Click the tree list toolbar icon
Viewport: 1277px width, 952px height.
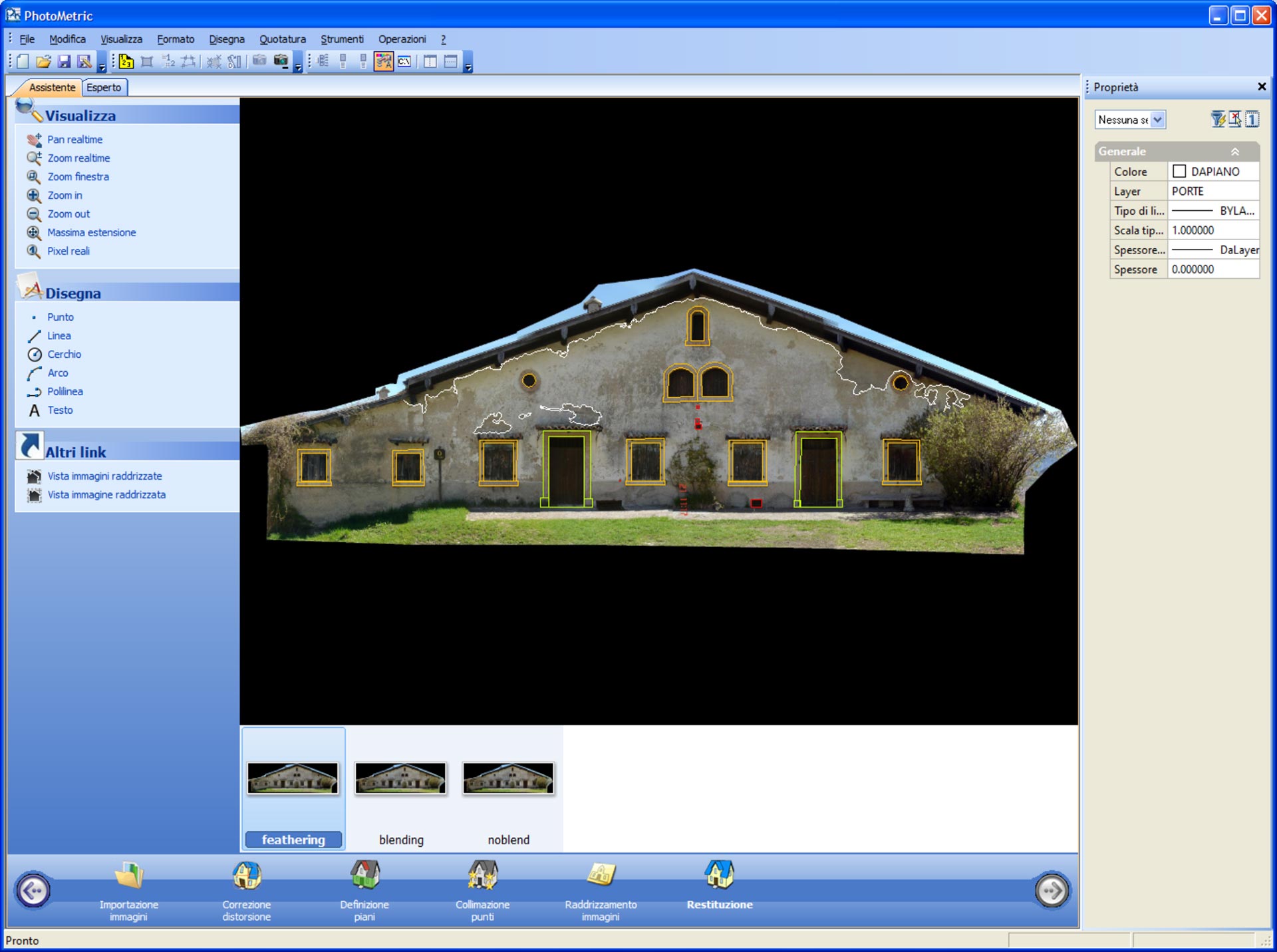point(323,61)
